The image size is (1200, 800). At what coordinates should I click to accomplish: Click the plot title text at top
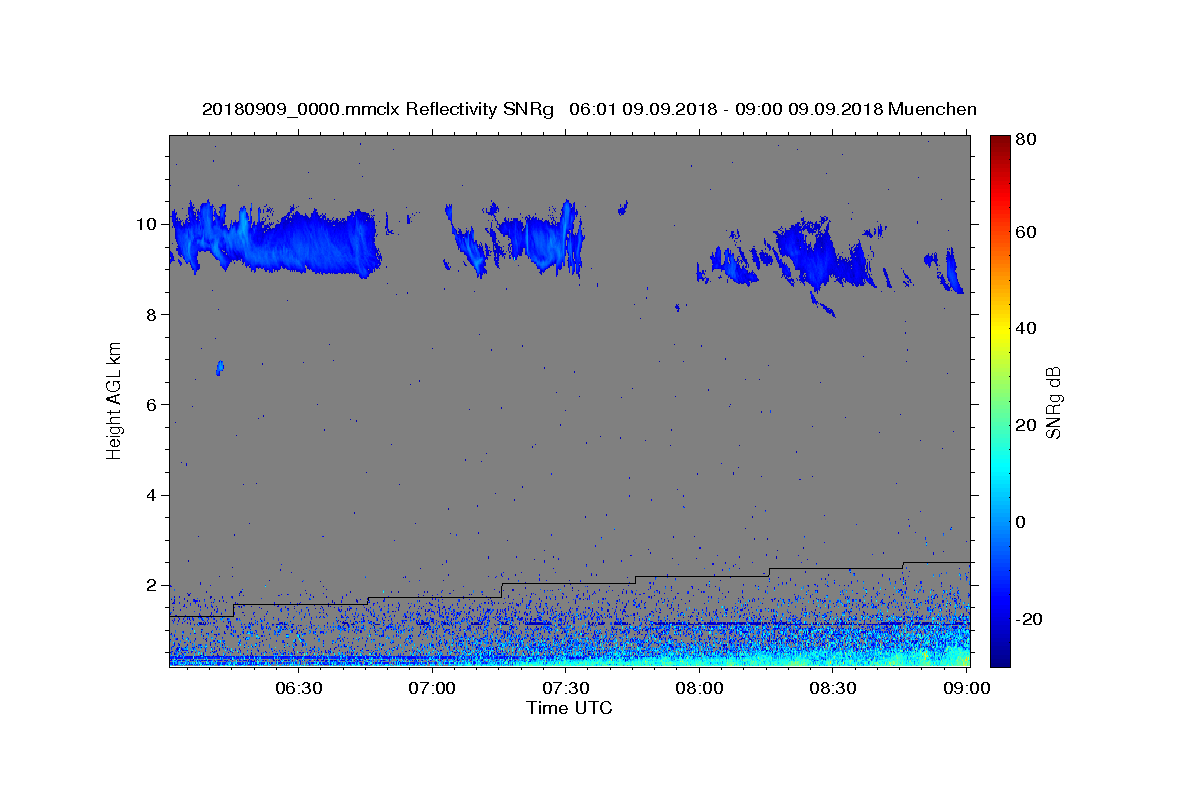(x=589, y=109)
